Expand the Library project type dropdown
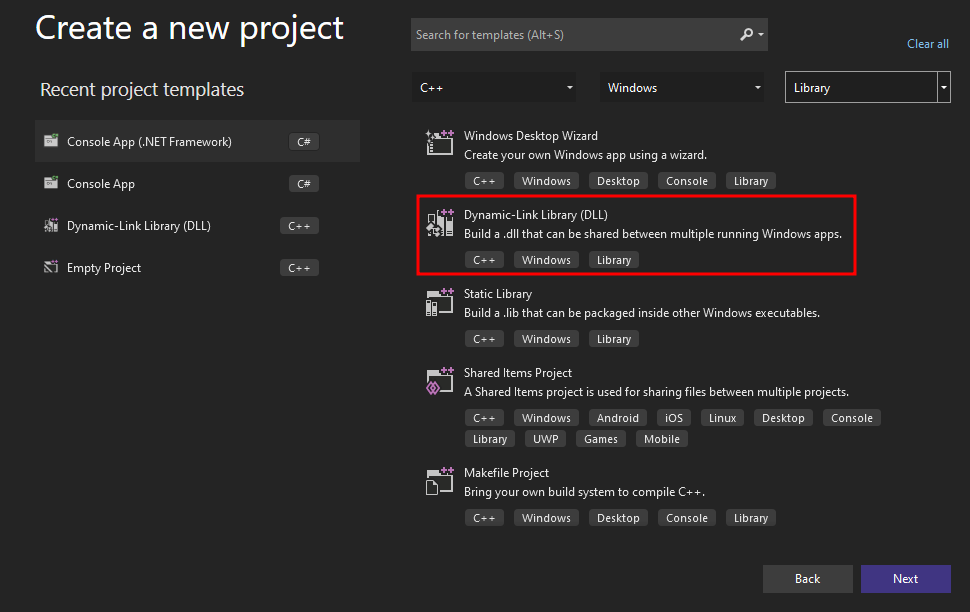 pos(943,88)
